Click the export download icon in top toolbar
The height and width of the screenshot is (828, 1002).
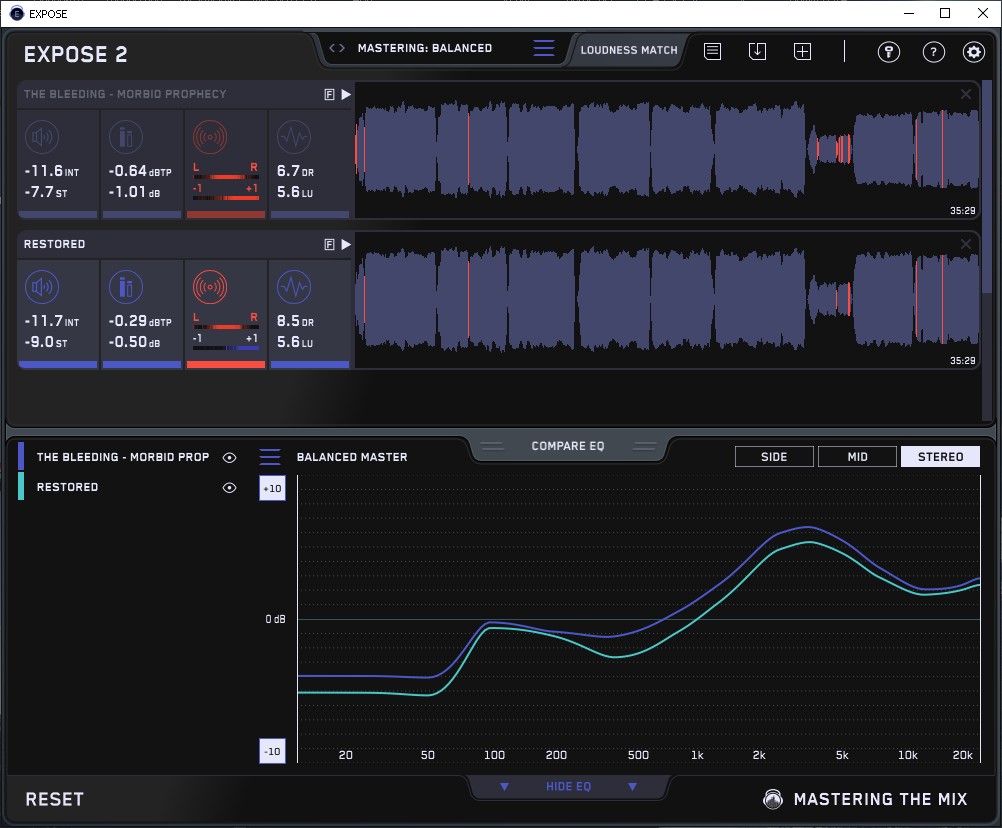[757, 51]
